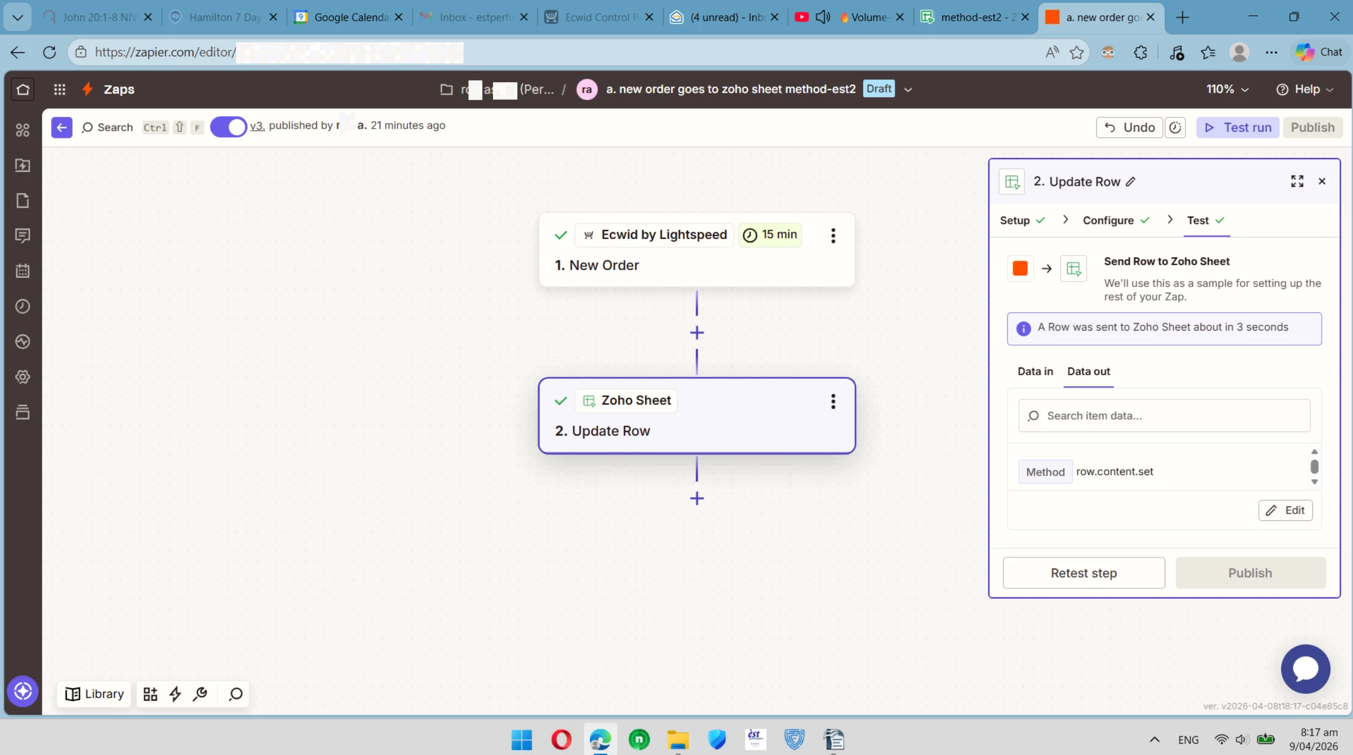Screen dimensions: 1353x755
Task: Switch to the Setup tab
Action: pyautogui.click(x=1023, y=220)
